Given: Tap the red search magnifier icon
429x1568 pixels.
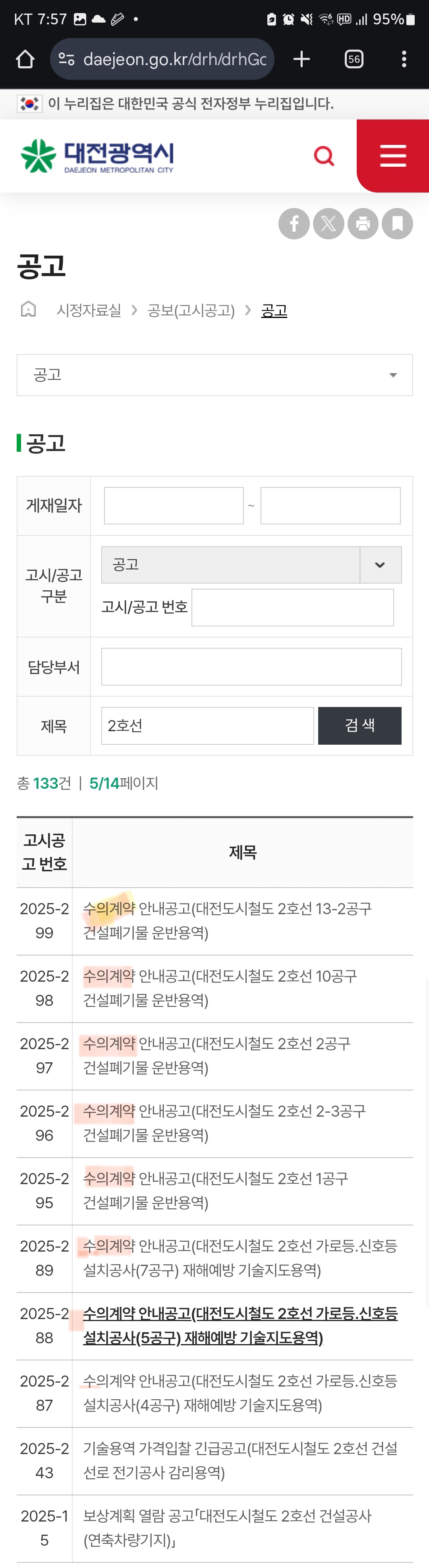Looking at the screenshot, I should point(324,156).
